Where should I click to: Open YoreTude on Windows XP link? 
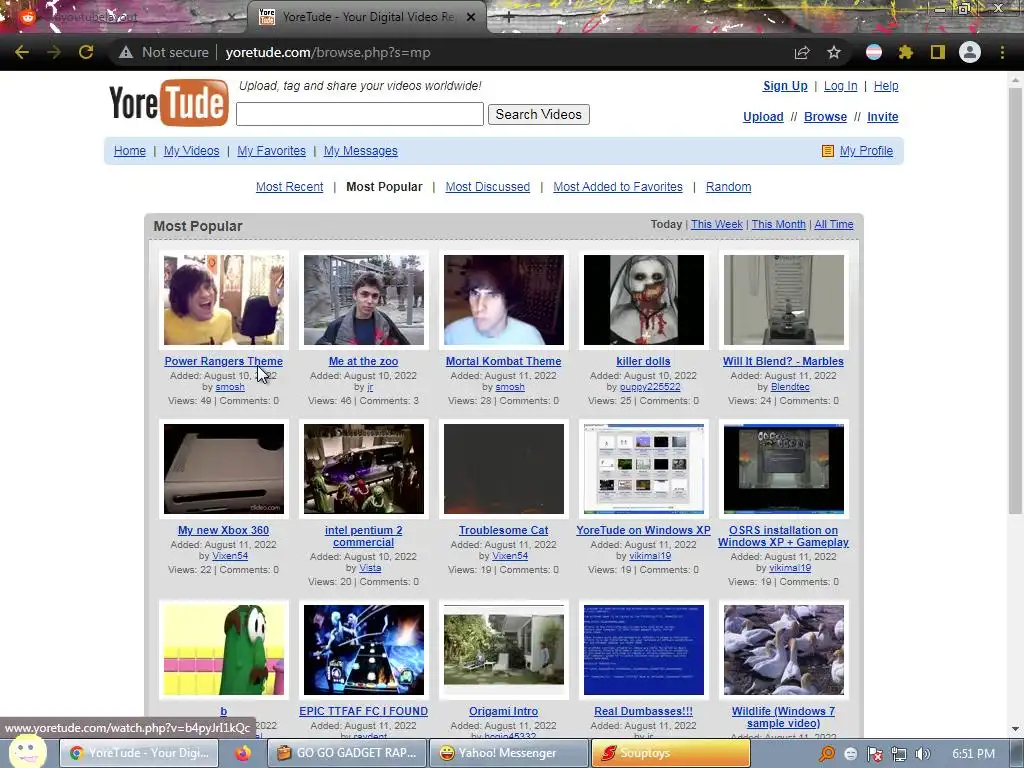pyautogui.click(x=643, y=530)
